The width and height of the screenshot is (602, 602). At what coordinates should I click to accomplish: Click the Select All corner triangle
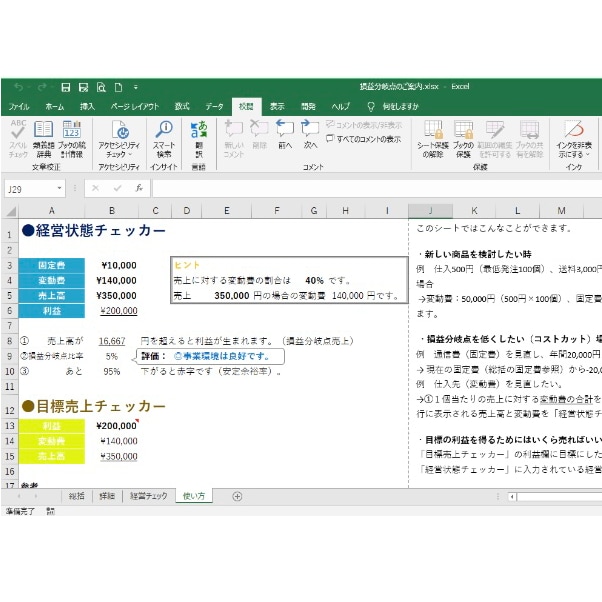point(11,211)
